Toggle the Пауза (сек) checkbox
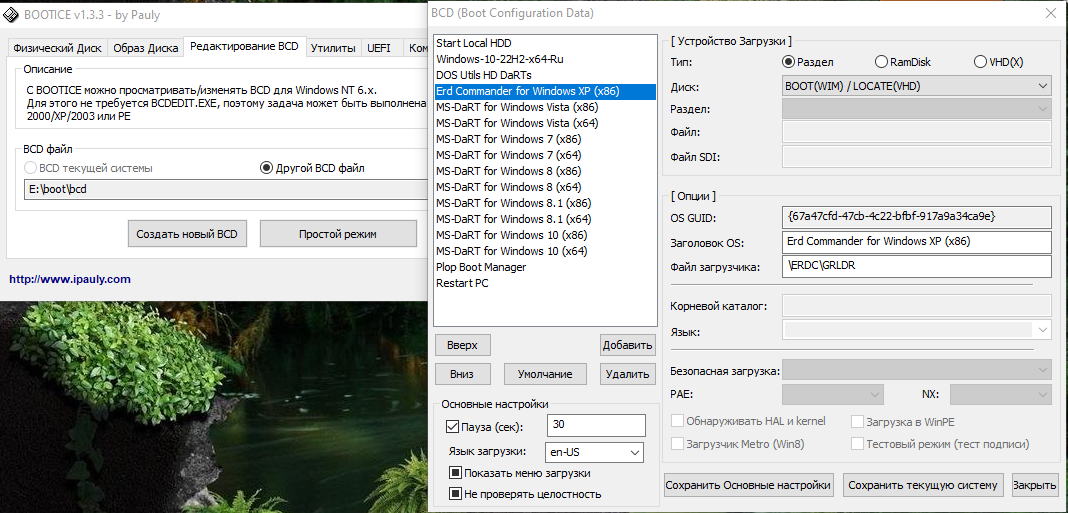 (x=453, y=427)
